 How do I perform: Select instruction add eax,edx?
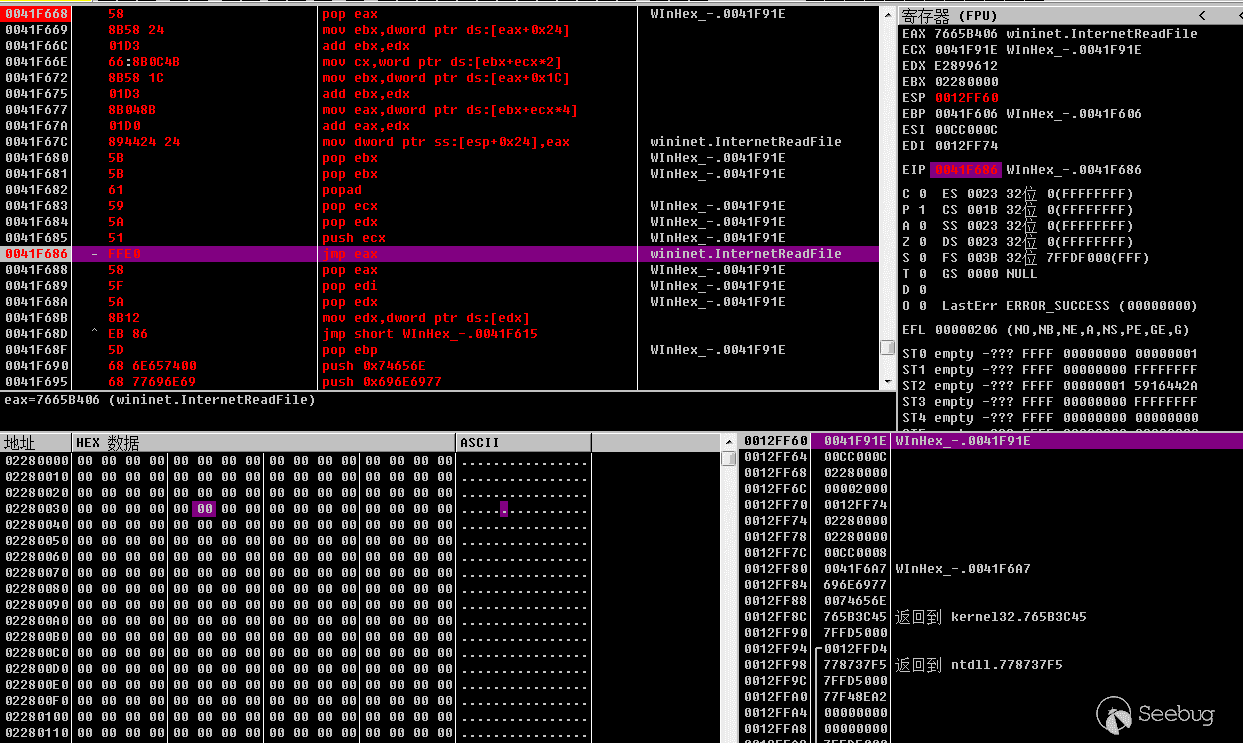tap(366, 126)
